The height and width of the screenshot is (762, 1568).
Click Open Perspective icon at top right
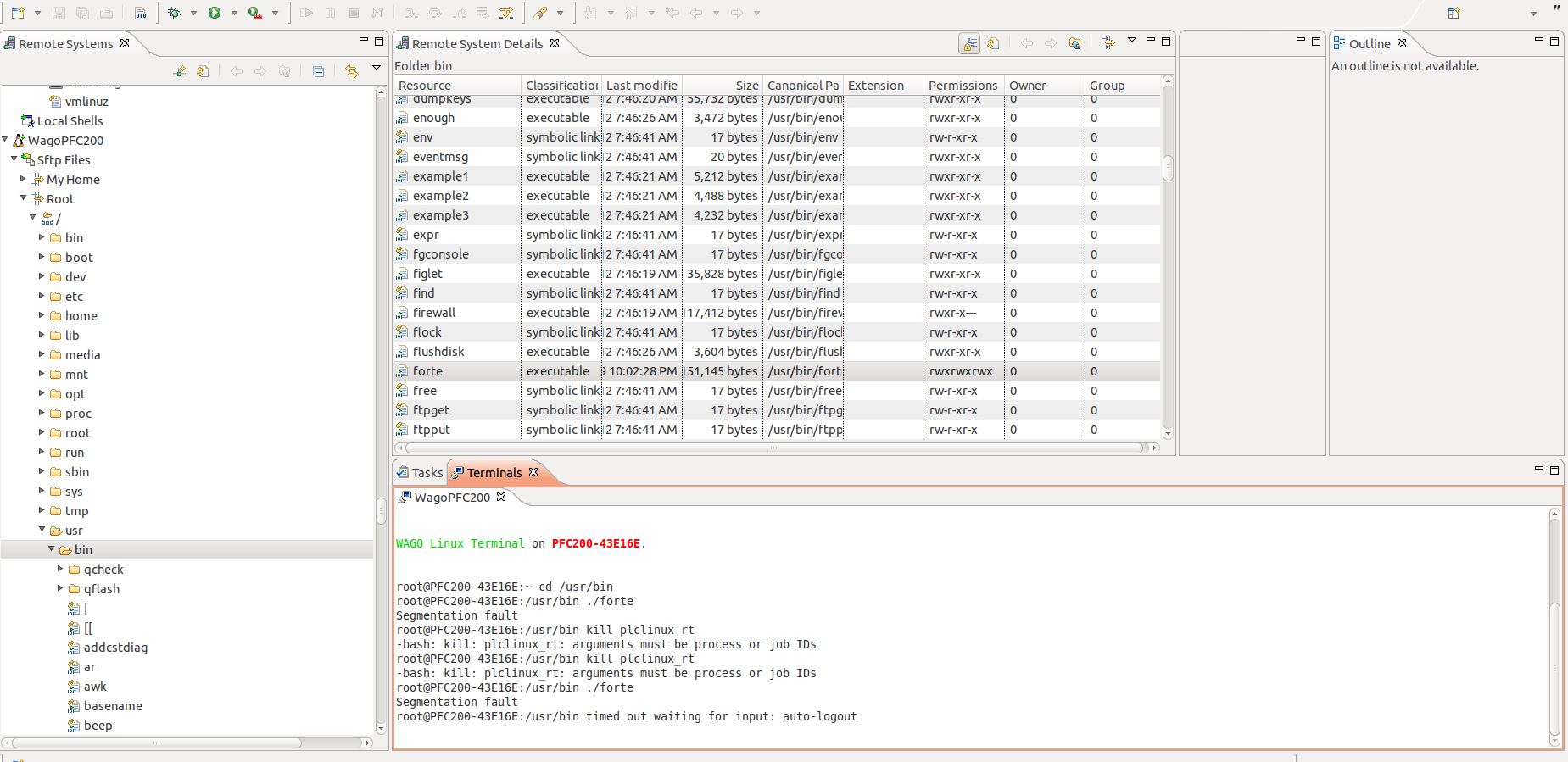(x=1454, y=13)
